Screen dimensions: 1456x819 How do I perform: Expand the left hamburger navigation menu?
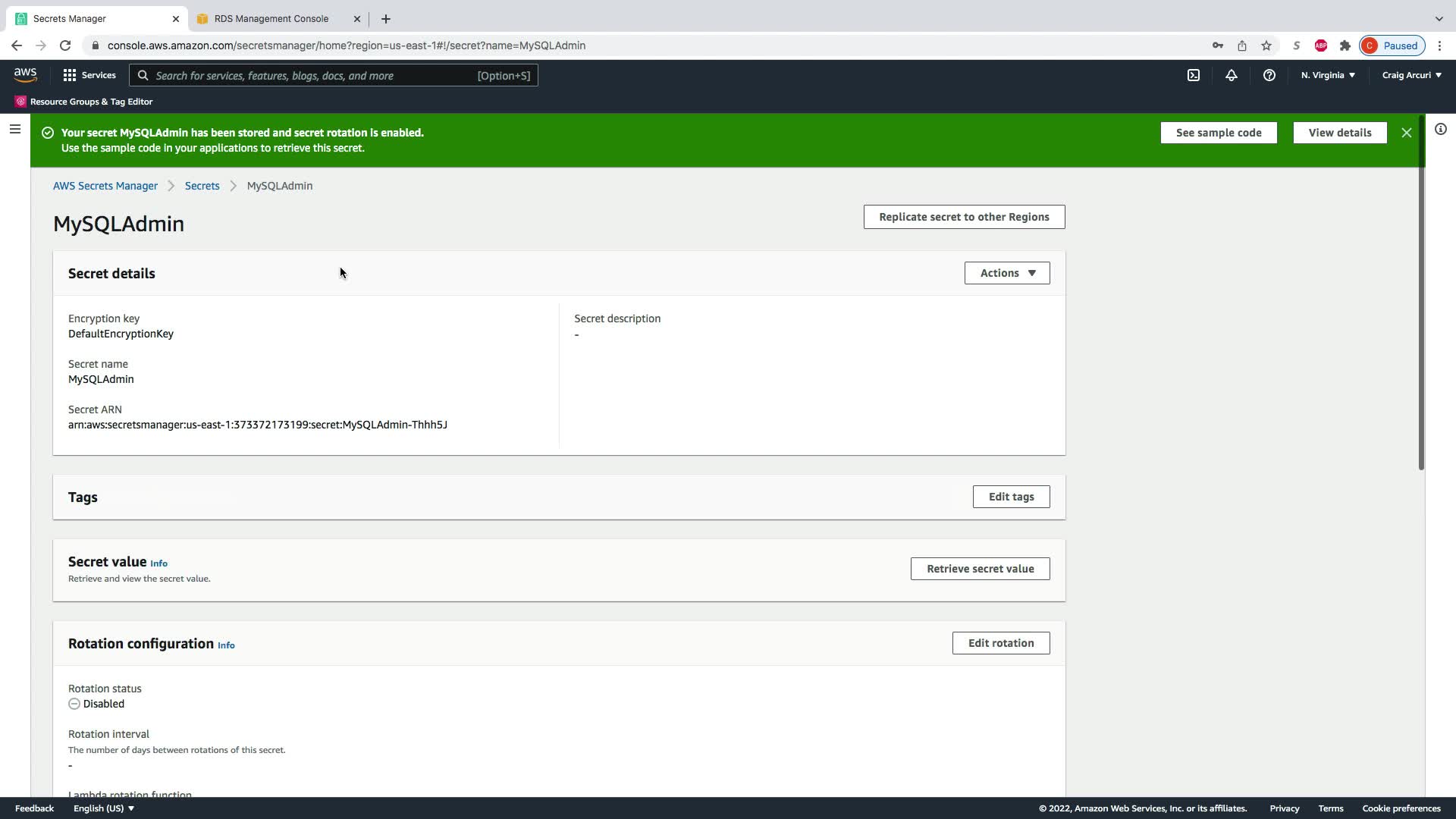[x=15, y=129]
